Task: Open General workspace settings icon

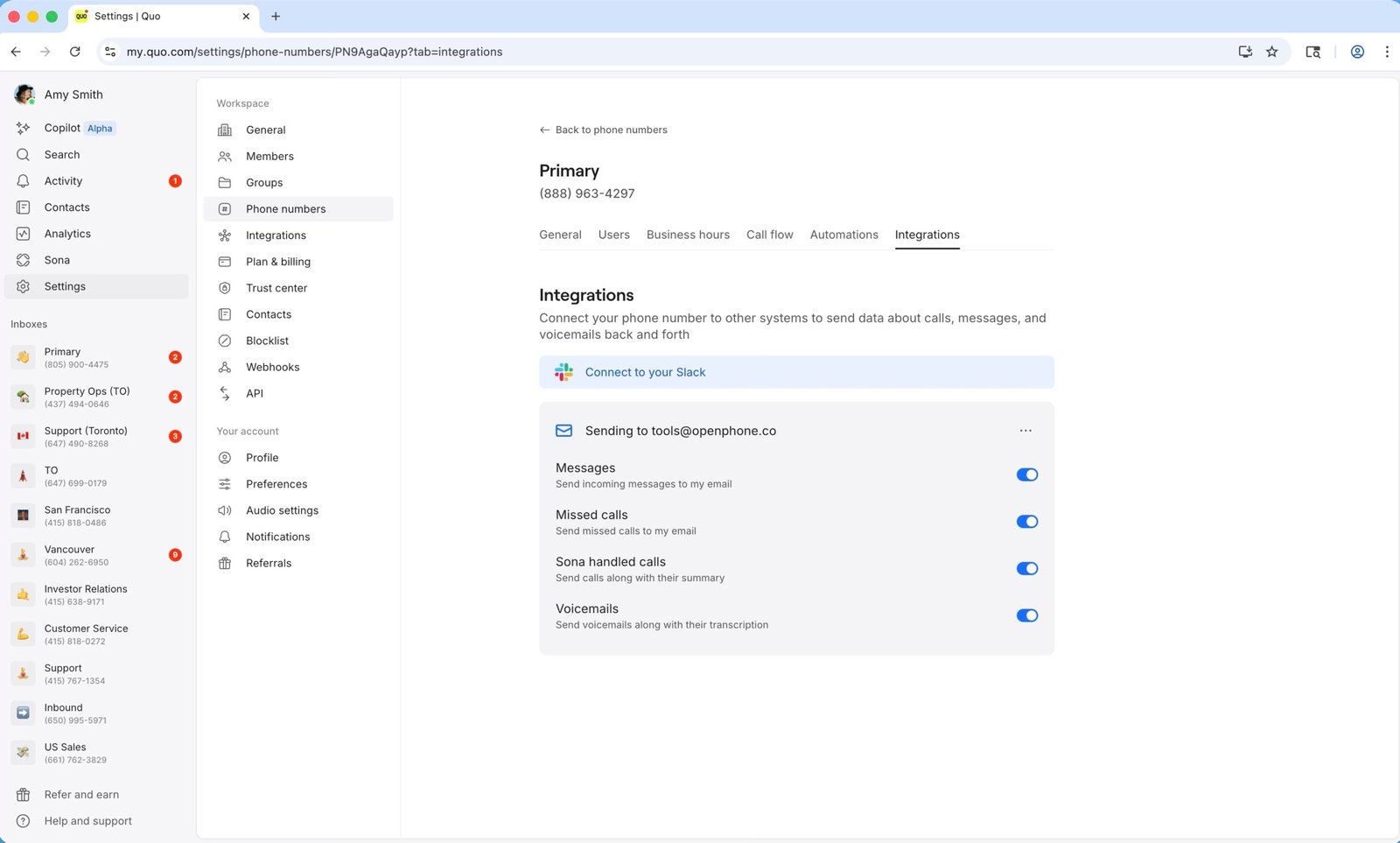Action: (x=225, y=130)
